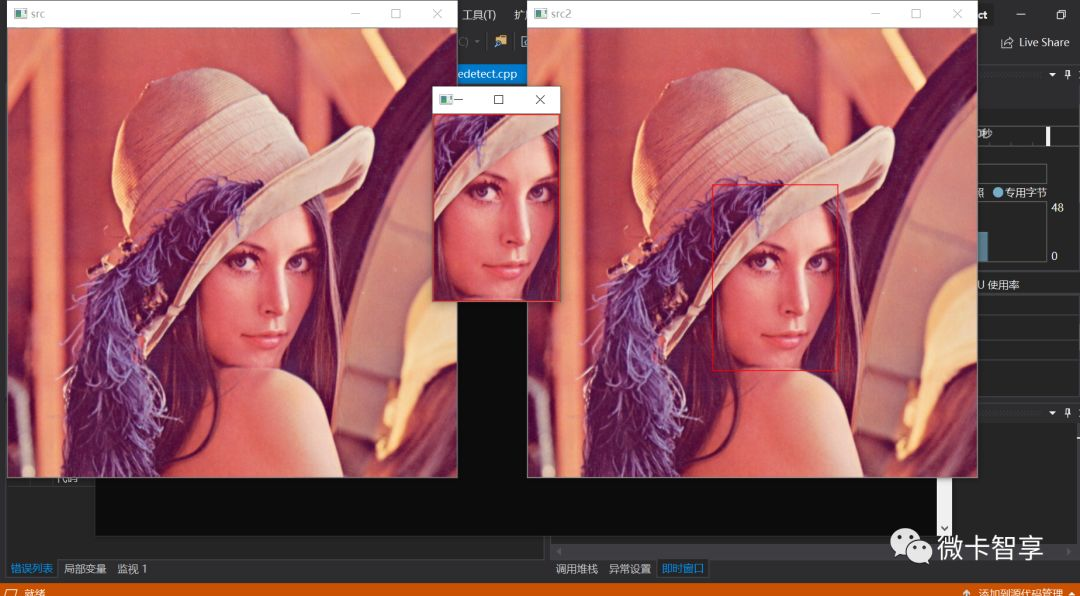1080x596 pixels.
Task: Open the diagnostics panel window options dropdown
Action: 1052,74
